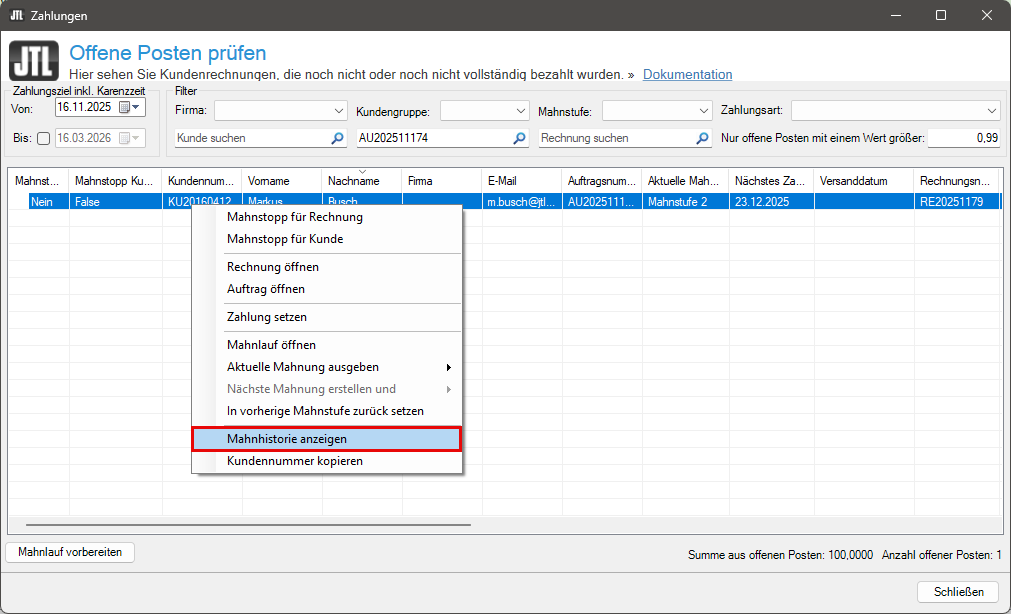The image size is (1011, 614).
Task: Click the horizontal scrollbar below the table
Action: click(x=248, y=524)
